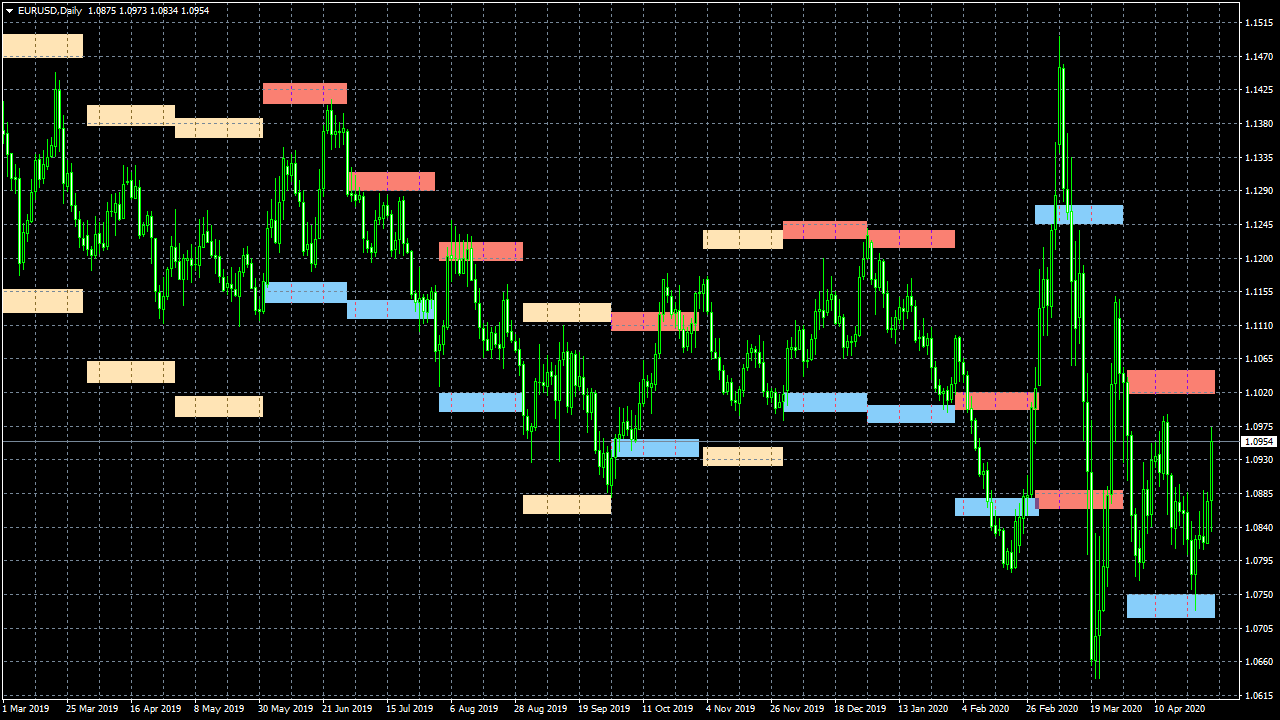Click the EURUSD,Daily chart title text
1280x720 pixels.
pos(50,10)
